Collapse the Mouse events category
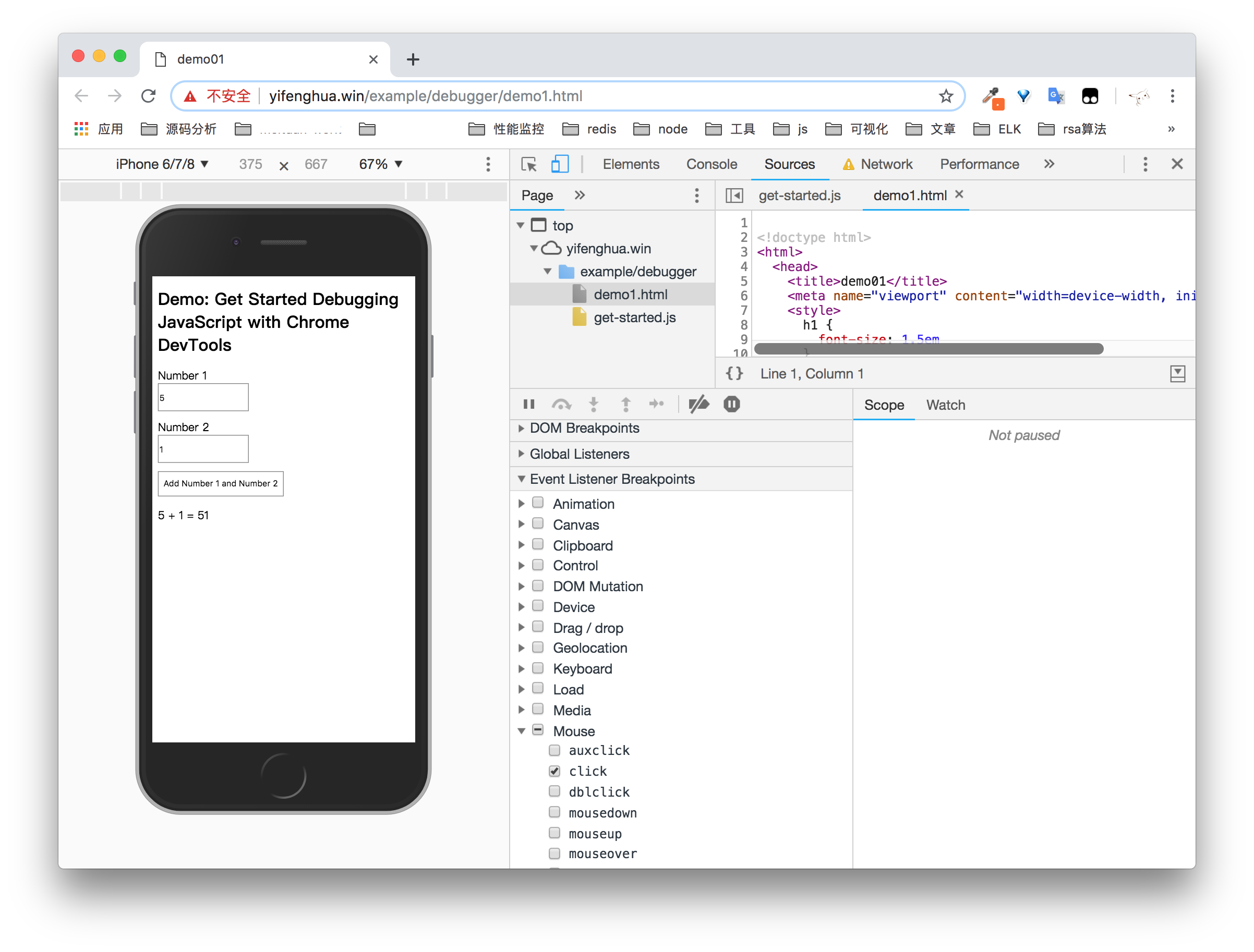1254x952 pixels. point(521,731)
